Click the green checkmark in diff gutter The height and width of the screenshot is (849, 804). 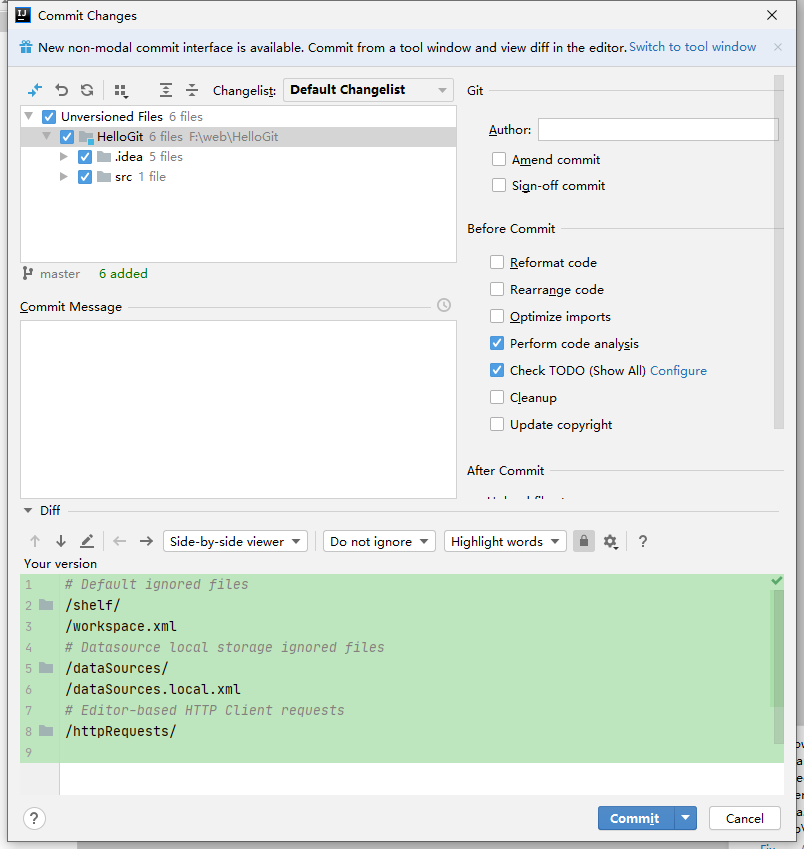click(777, 580)
